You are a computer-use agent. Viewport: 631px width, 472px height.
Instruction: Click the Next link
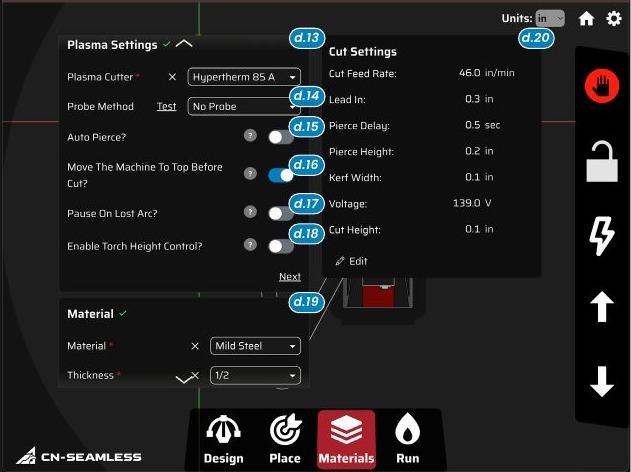(290, 276)
